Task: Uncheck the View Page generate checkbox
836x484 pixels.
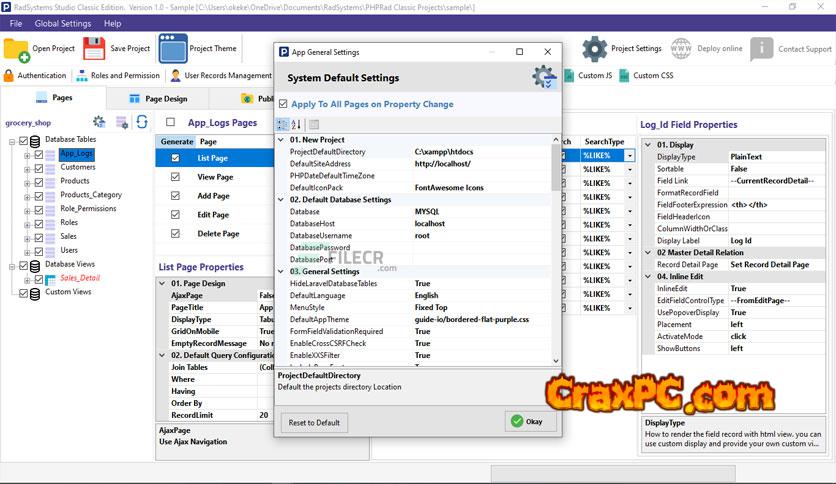Action: point(175,176)
